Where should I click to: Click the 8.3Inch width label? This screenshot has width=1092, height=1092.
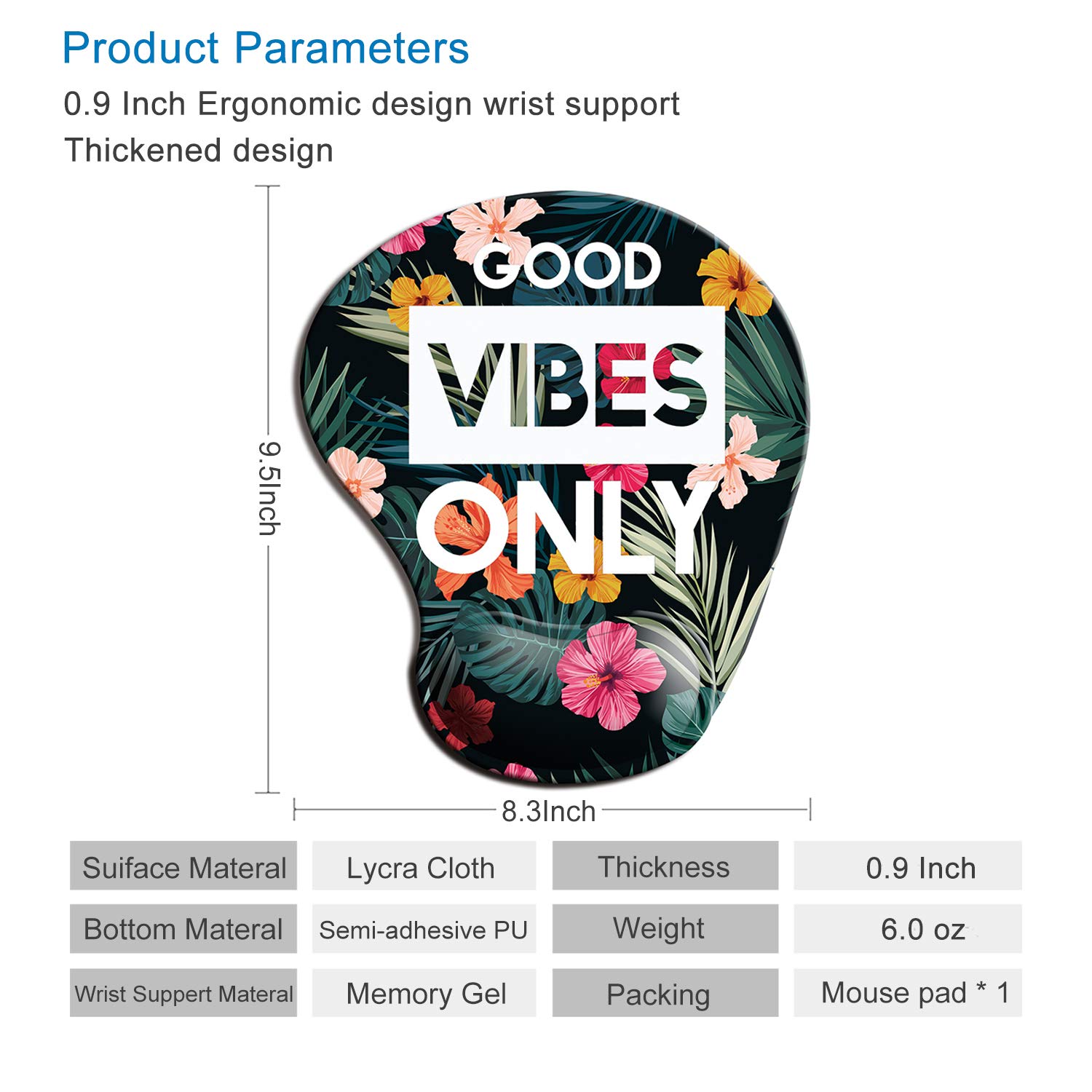(x=549, y=811)
